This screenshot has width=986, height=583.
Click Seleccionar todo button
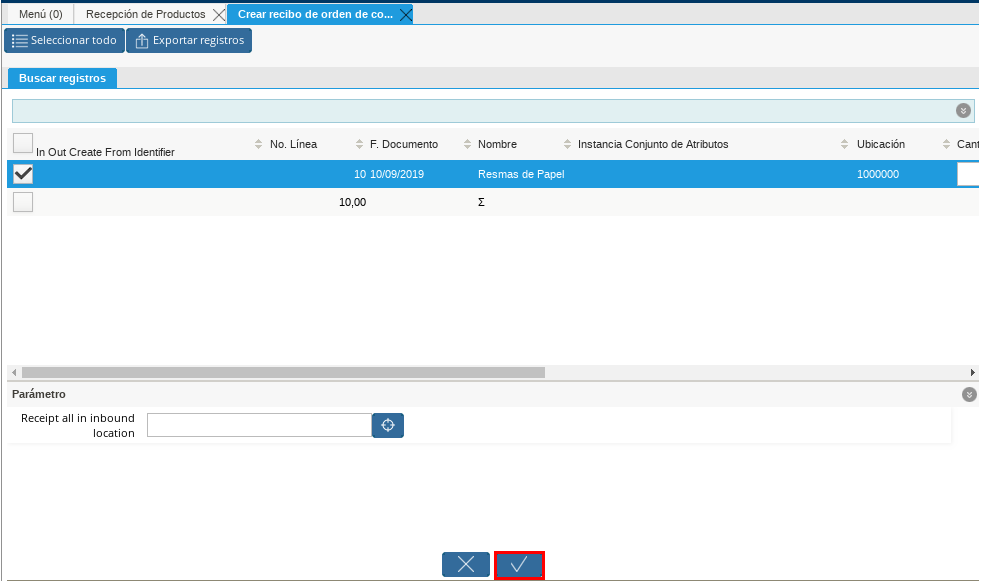click(x=64, y=40)
